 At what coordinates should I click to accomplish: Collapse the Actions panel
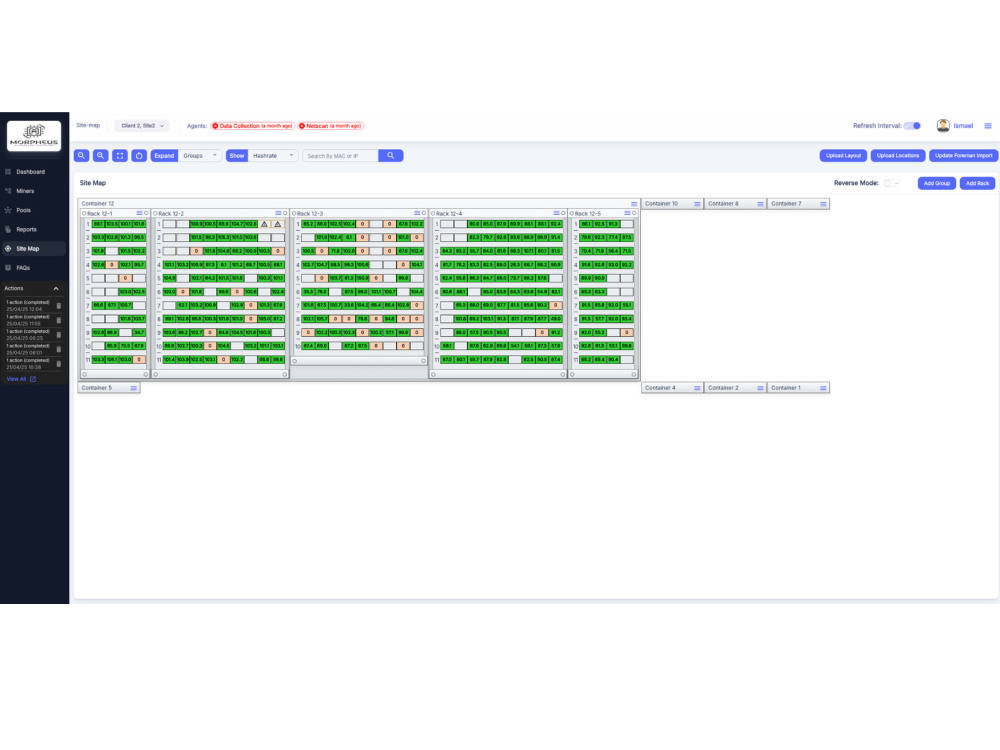click(x=56, y=288)
